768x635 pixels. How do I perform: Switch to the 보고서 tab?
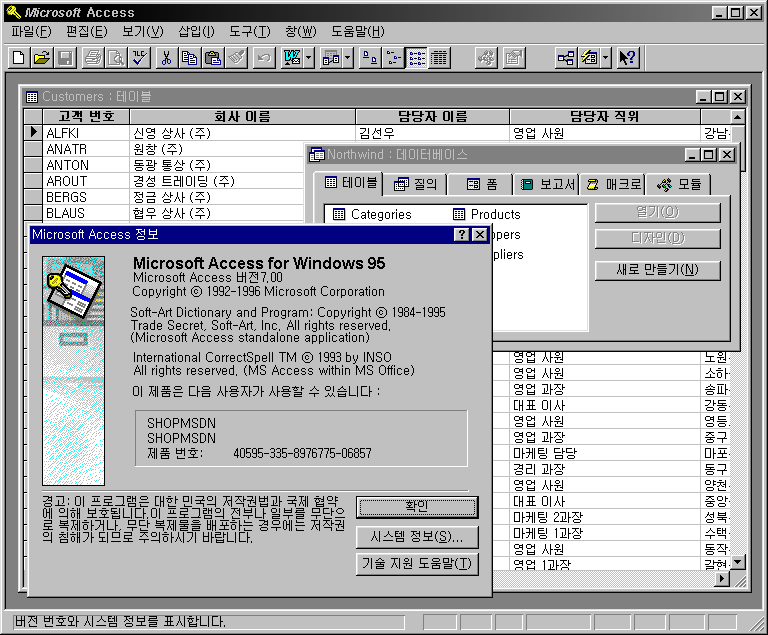pyautogui.click(x=546, y=184)
